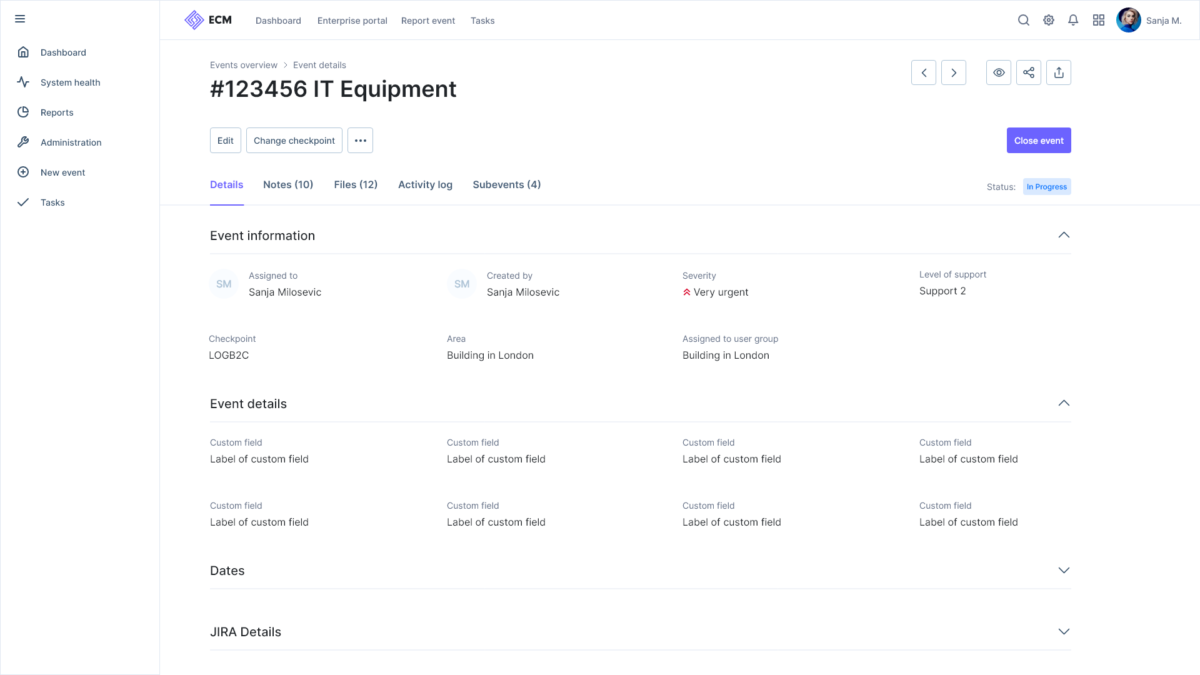The image size is (1200, 675).
Task: Open notifications via the bell icon
Action: [x=1073, y=20]
